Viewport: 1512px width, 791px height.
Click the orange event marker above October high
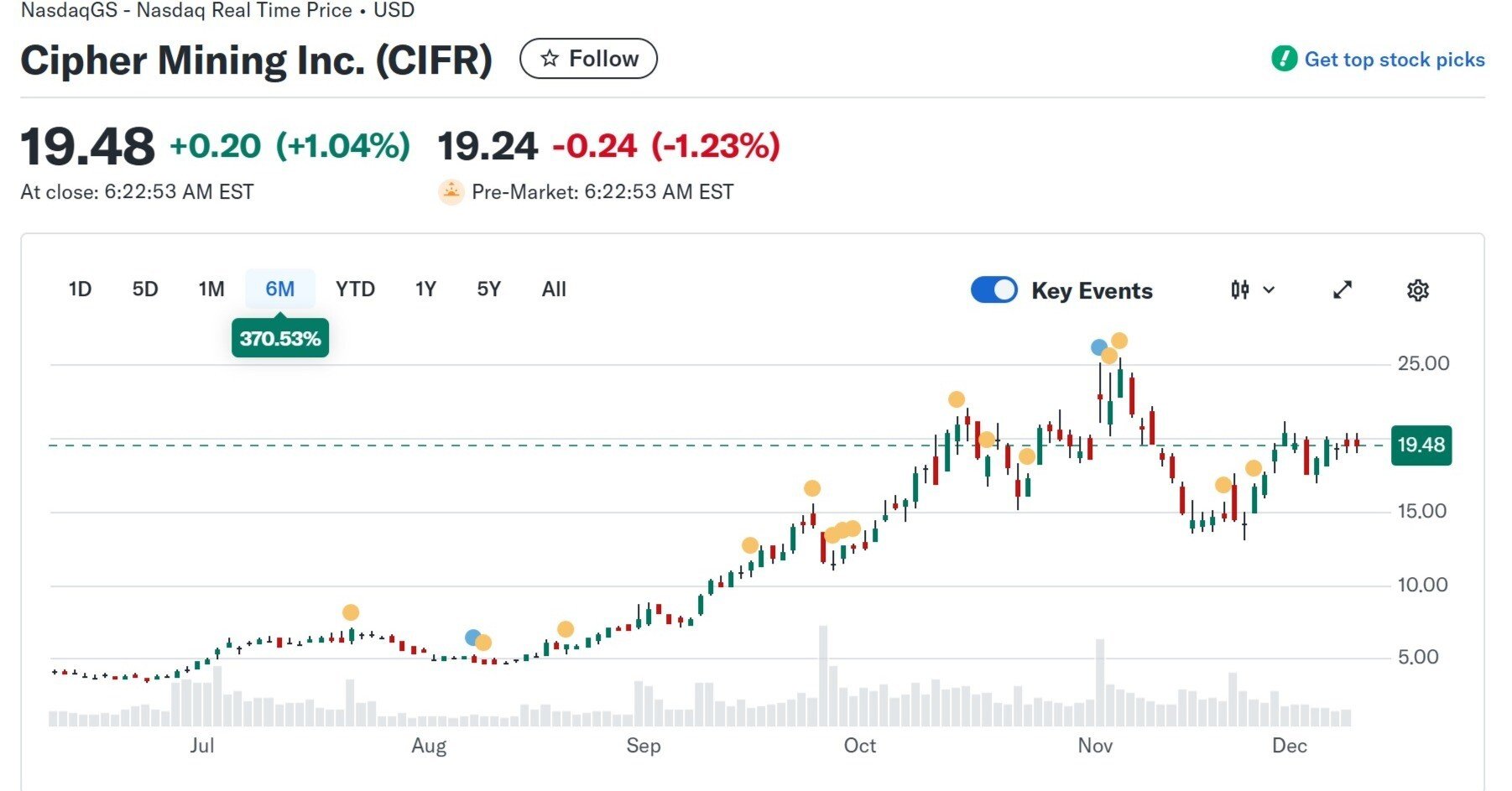point(957,399)
